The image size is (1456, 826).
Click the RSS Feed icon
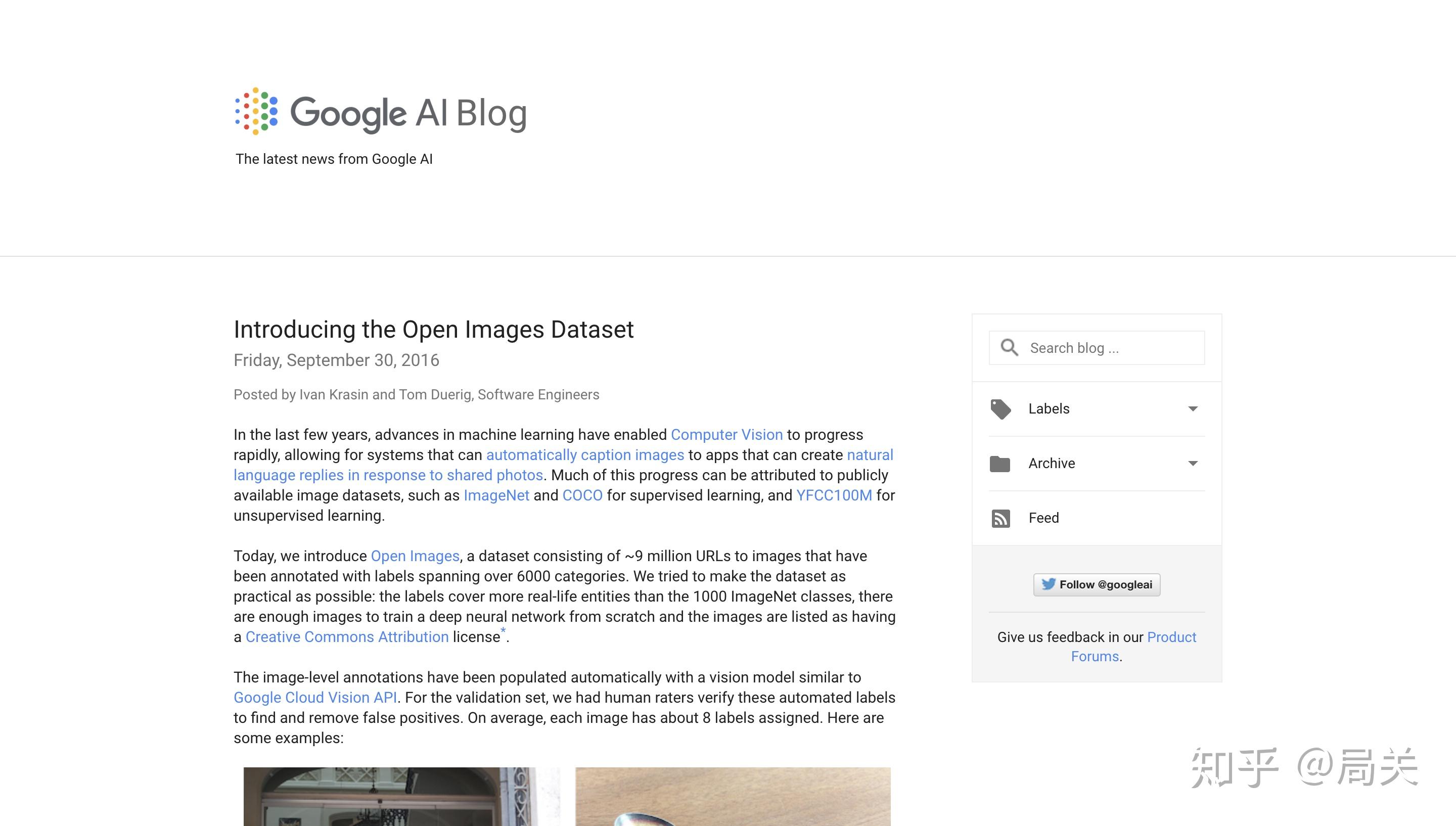[x=1000, y=518]
